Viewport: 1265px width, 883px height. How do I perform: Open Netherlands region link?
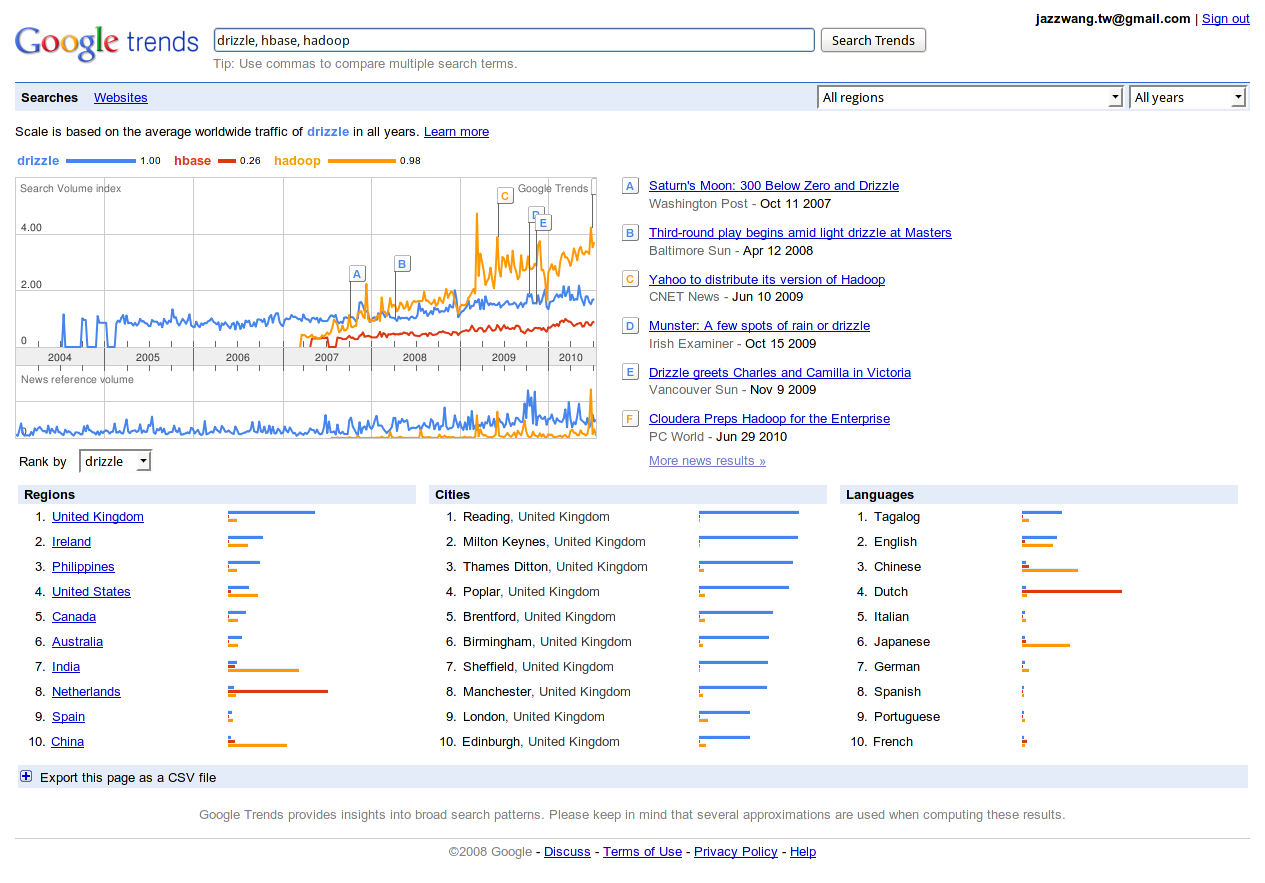pos(86,692)
